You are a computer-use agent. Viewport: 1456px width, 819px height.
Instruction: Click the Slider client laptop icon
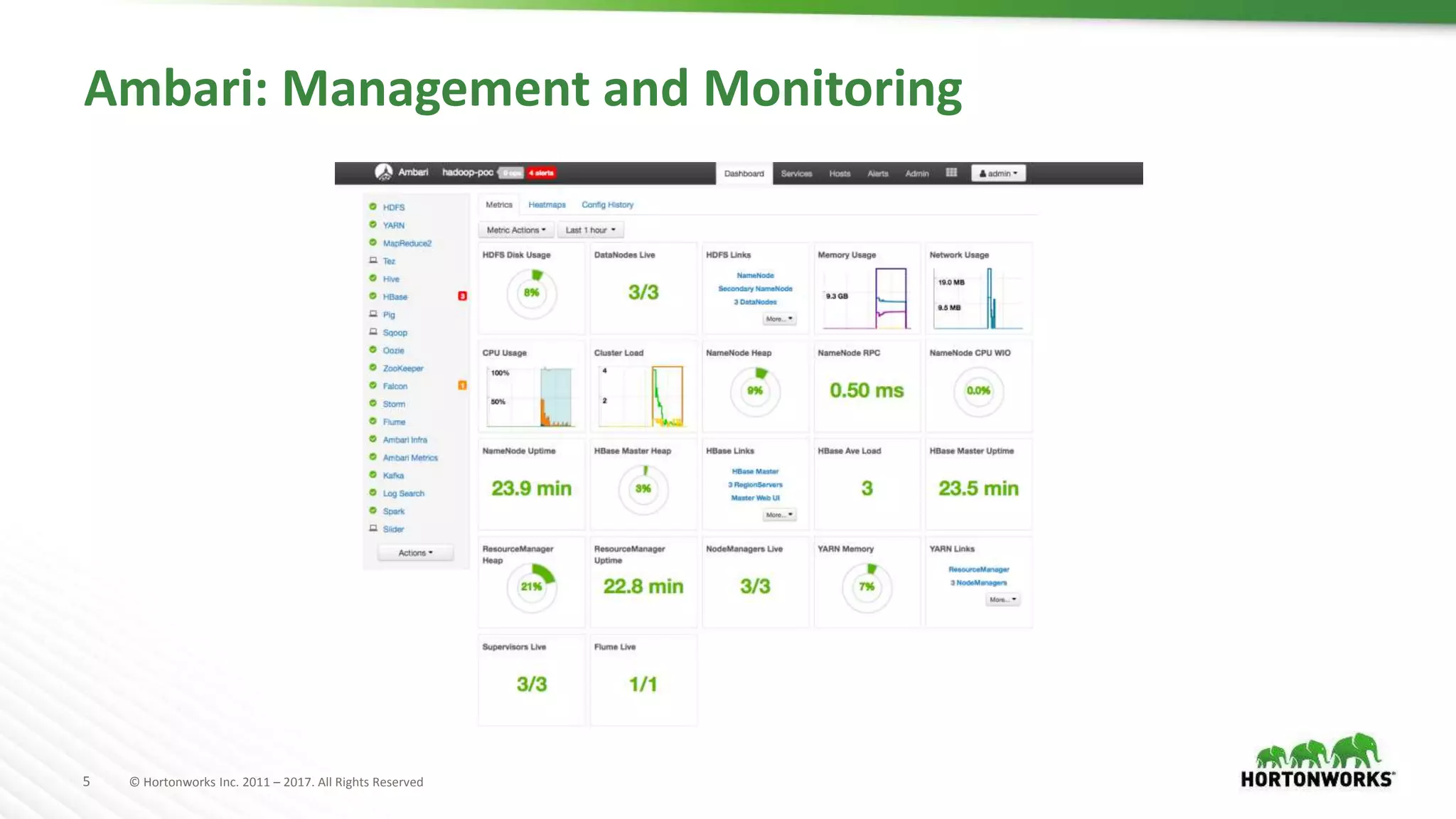pos(373,528)
